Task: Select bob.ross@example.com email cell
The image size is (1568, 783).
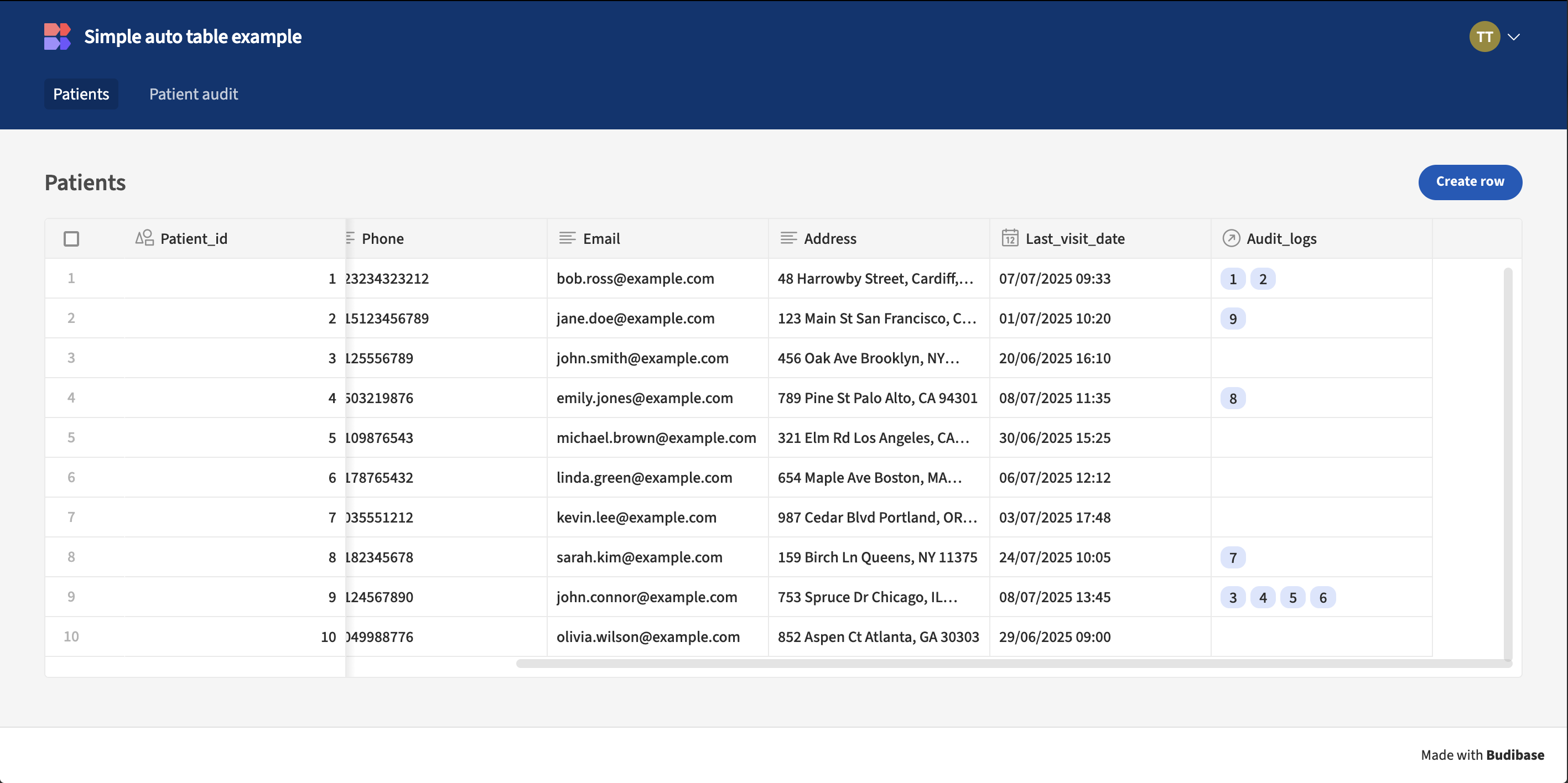Action: point(657,279)
